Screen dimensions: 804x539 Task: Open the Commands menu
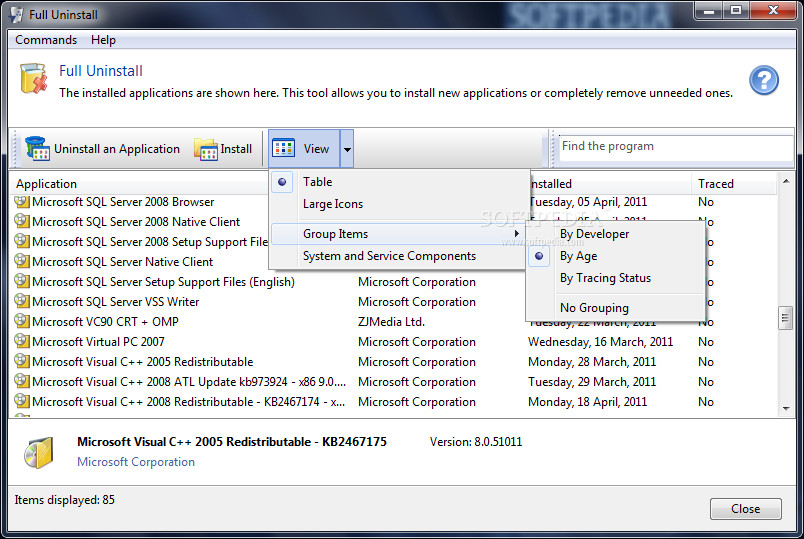click(x=46, y=40)
